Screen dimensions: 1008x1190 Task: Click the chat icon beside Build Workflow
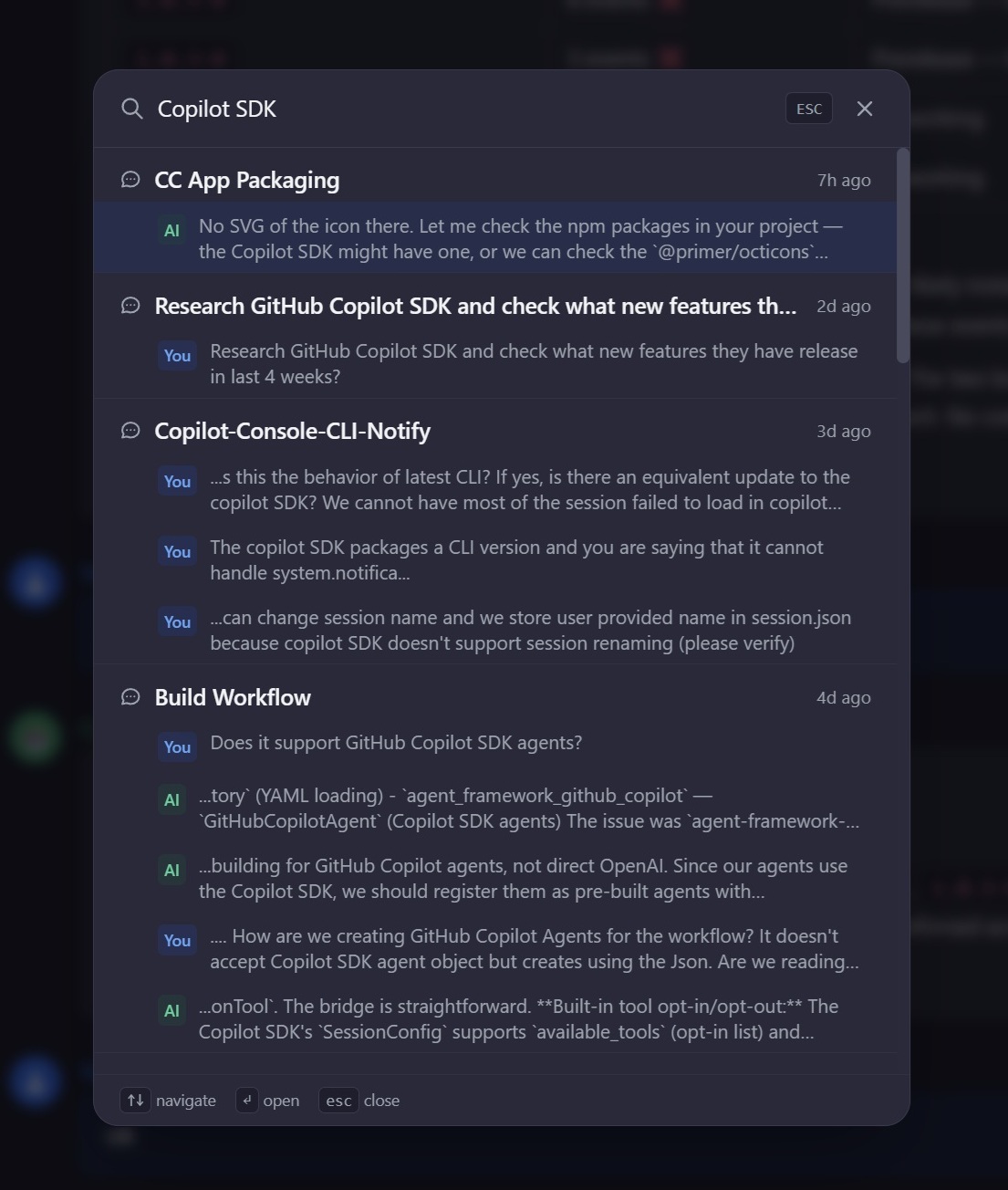pyautogui.click(x=130, y=697)
